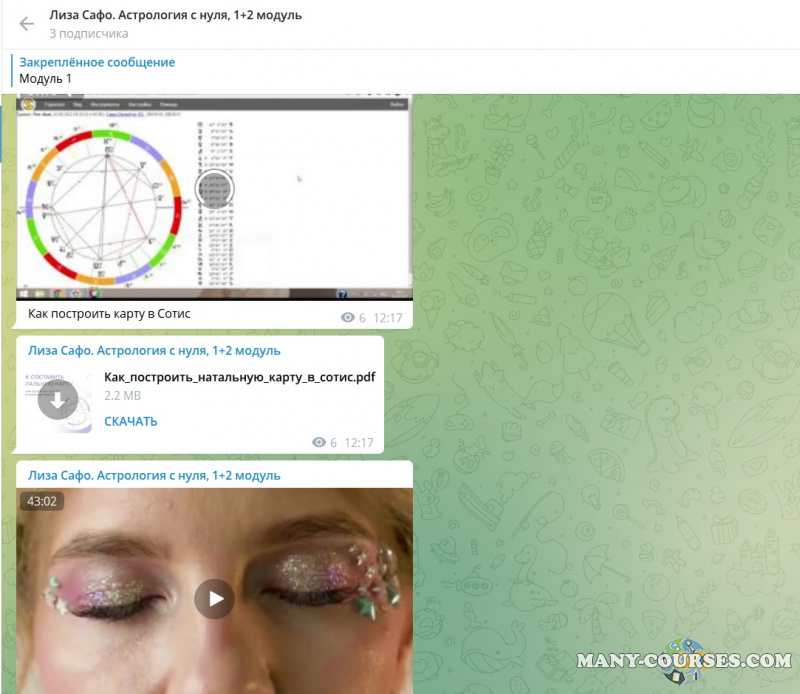
Task: Jump to pinned message "Модуль 1"
Action: [97, 70]
